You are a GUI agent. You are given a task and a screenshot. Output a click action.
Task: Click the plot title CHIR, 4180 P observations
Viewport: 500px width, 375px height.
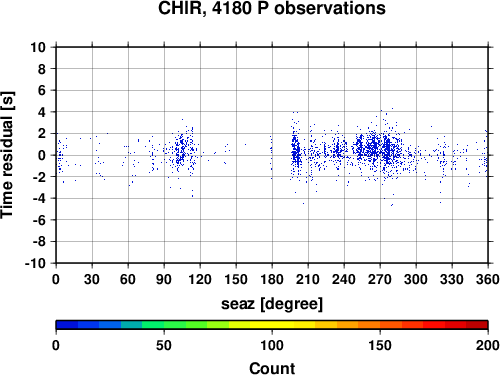[272, 8]
